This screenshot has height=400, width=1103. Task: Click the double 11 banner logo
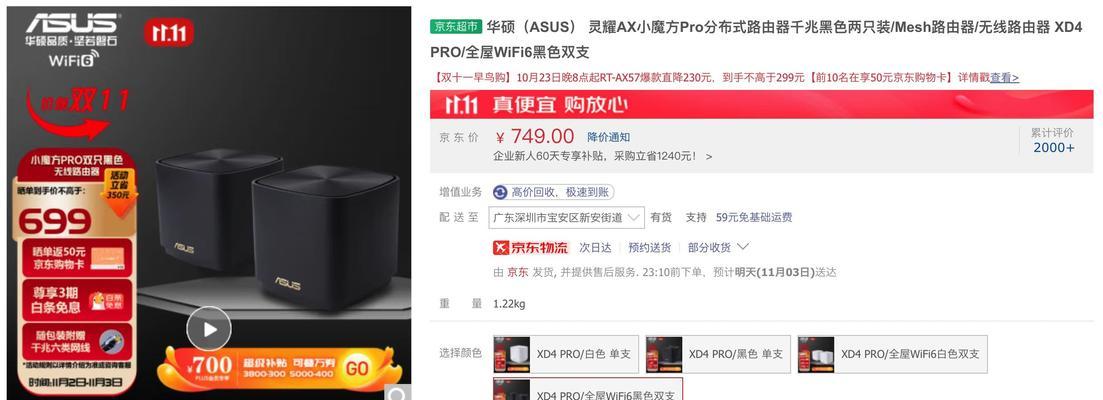coord(461,105)
